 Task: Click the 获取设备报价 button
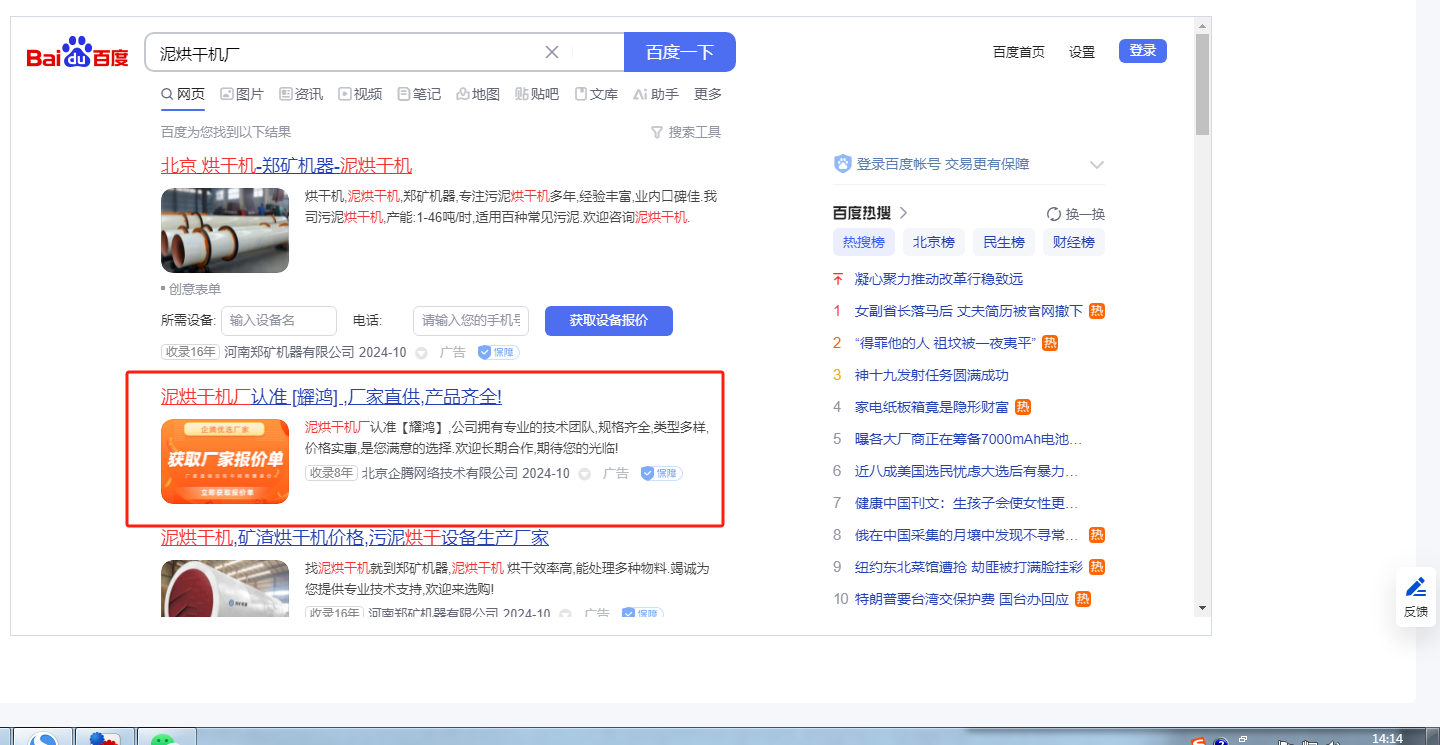click(608, 321)
